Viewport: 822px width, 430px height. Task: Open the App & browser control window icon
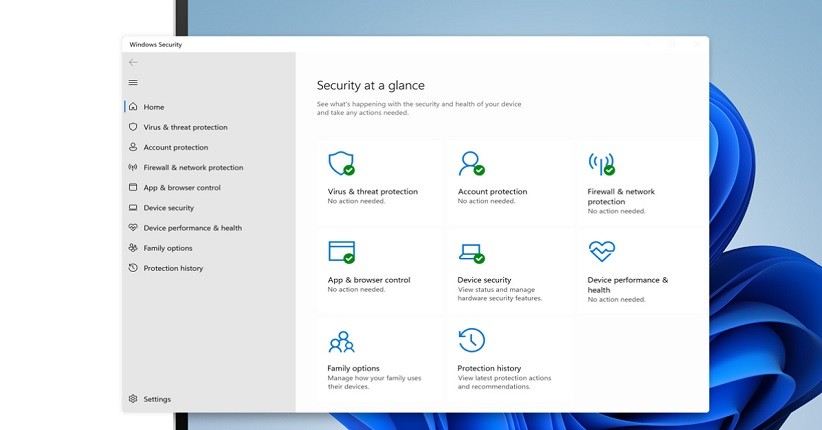(341, 251)
